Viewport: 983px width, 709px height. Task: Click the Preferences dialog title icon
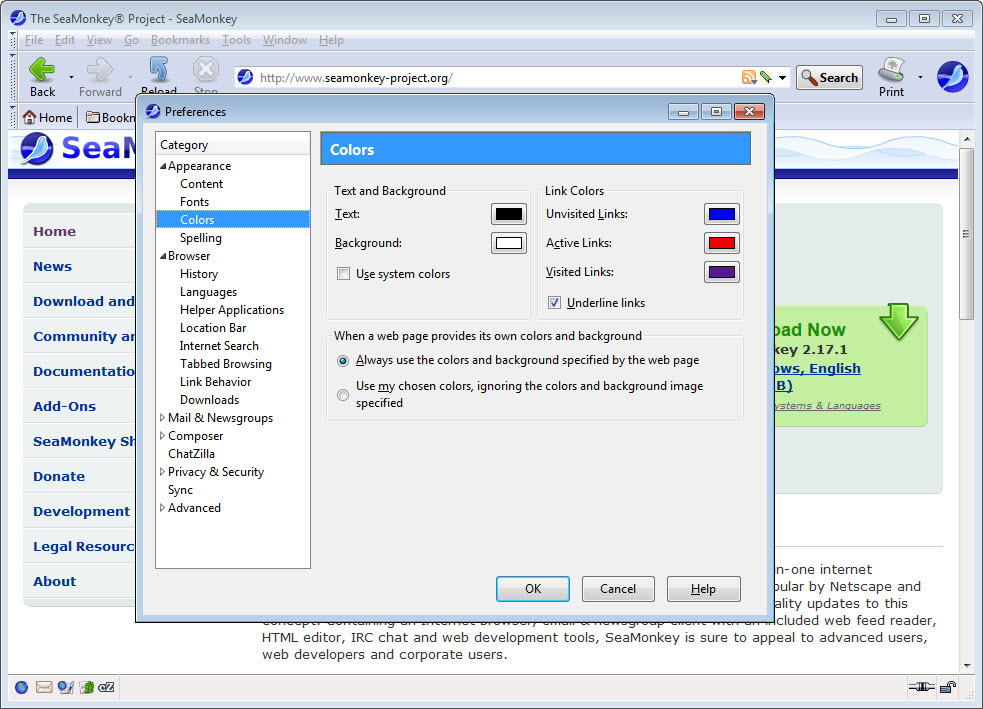(153, 112)
